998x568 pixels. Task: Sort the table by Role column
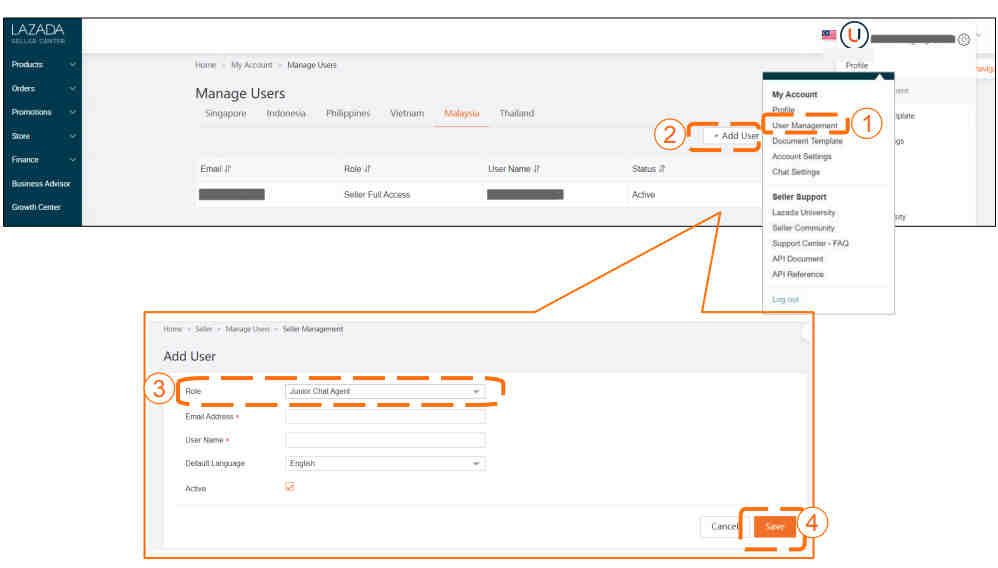367,169
